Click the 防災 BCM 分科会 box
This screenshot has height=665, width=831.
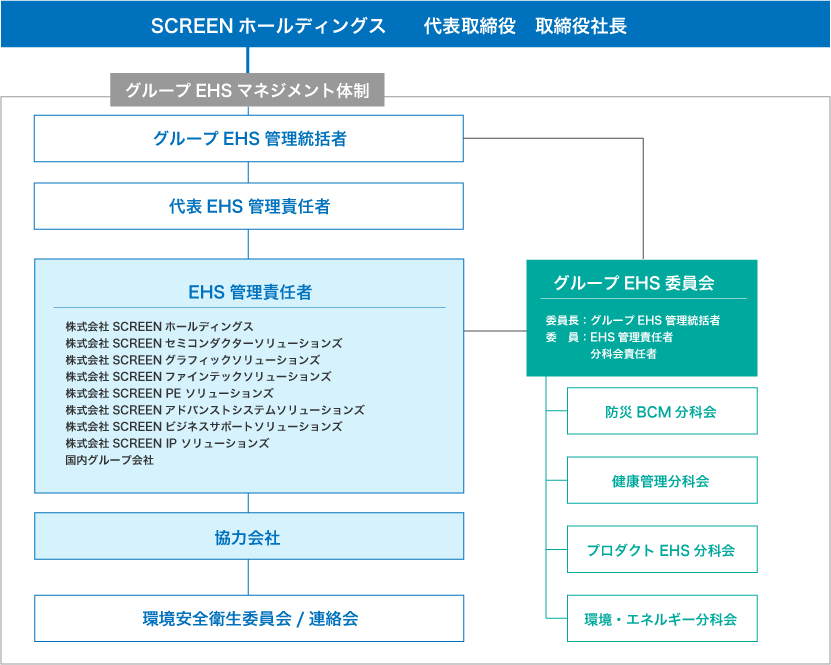tap(662, 411)
